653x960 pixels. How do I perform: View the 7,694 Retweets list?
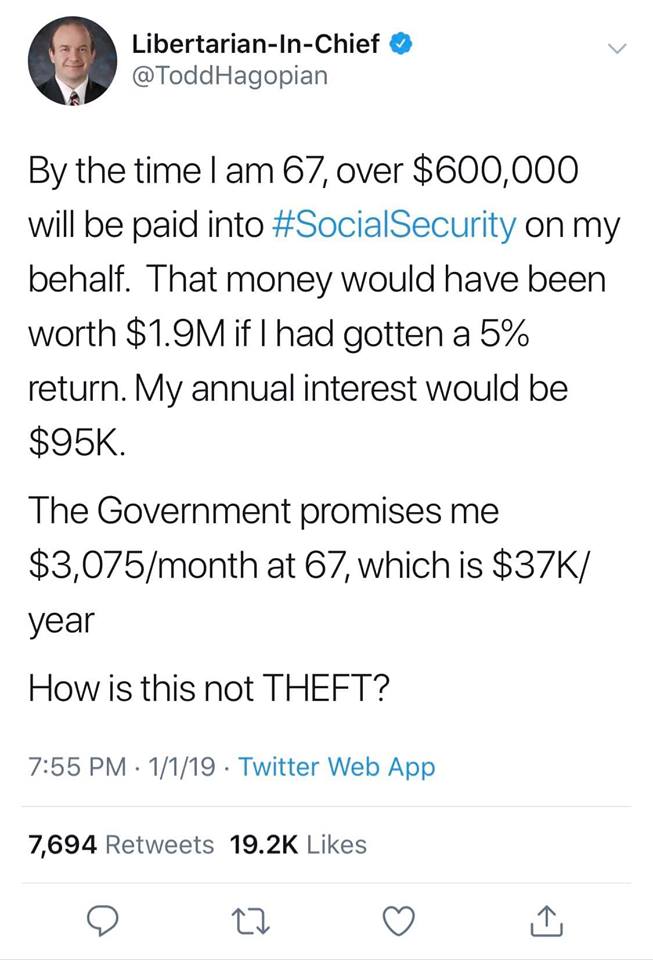point(121,845)
